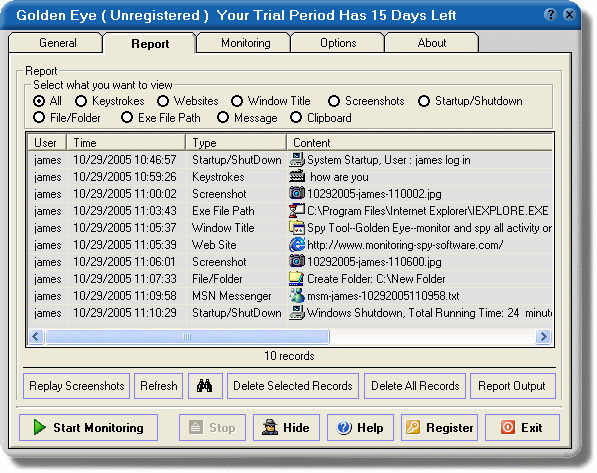Select the Screenshots radio button

pos(334,101)
